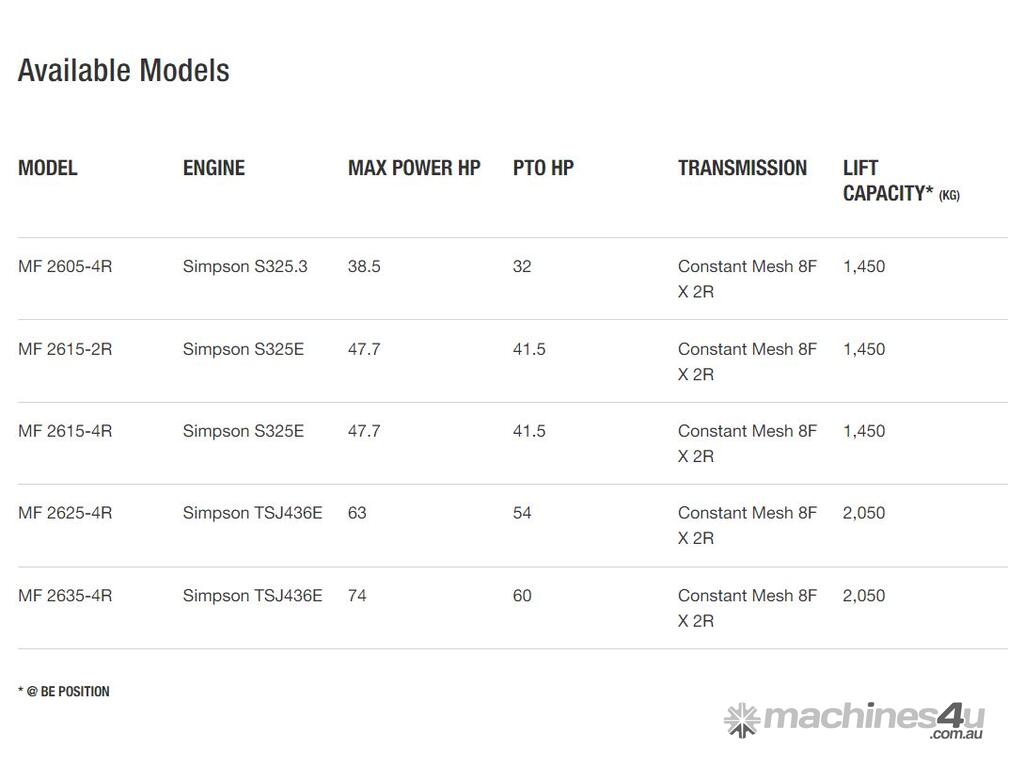1024x768 pixels.
Task: Click the Available Models heading
Action: 124,71
